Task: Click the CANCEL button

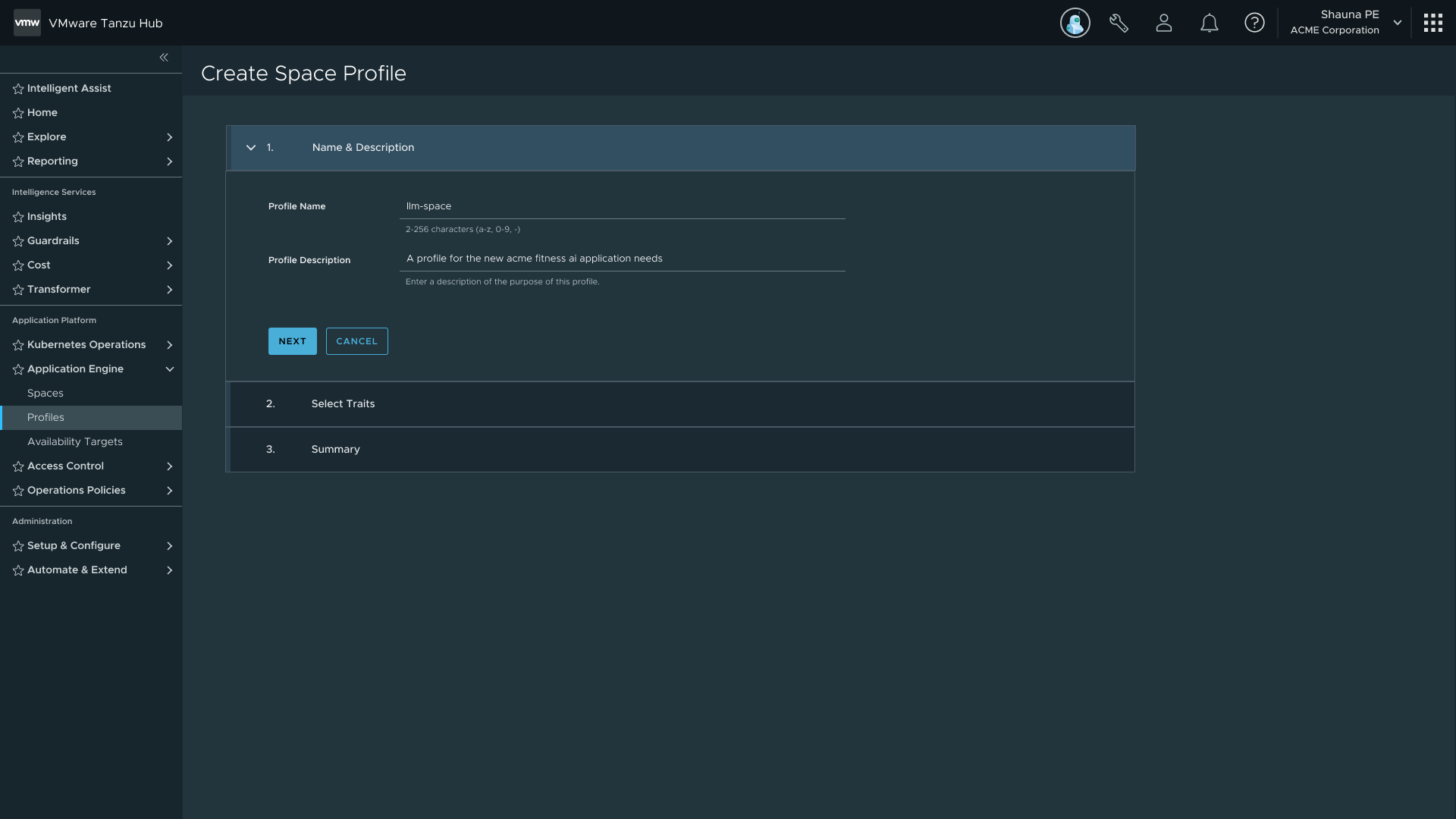Action: [x=357, y=341]
